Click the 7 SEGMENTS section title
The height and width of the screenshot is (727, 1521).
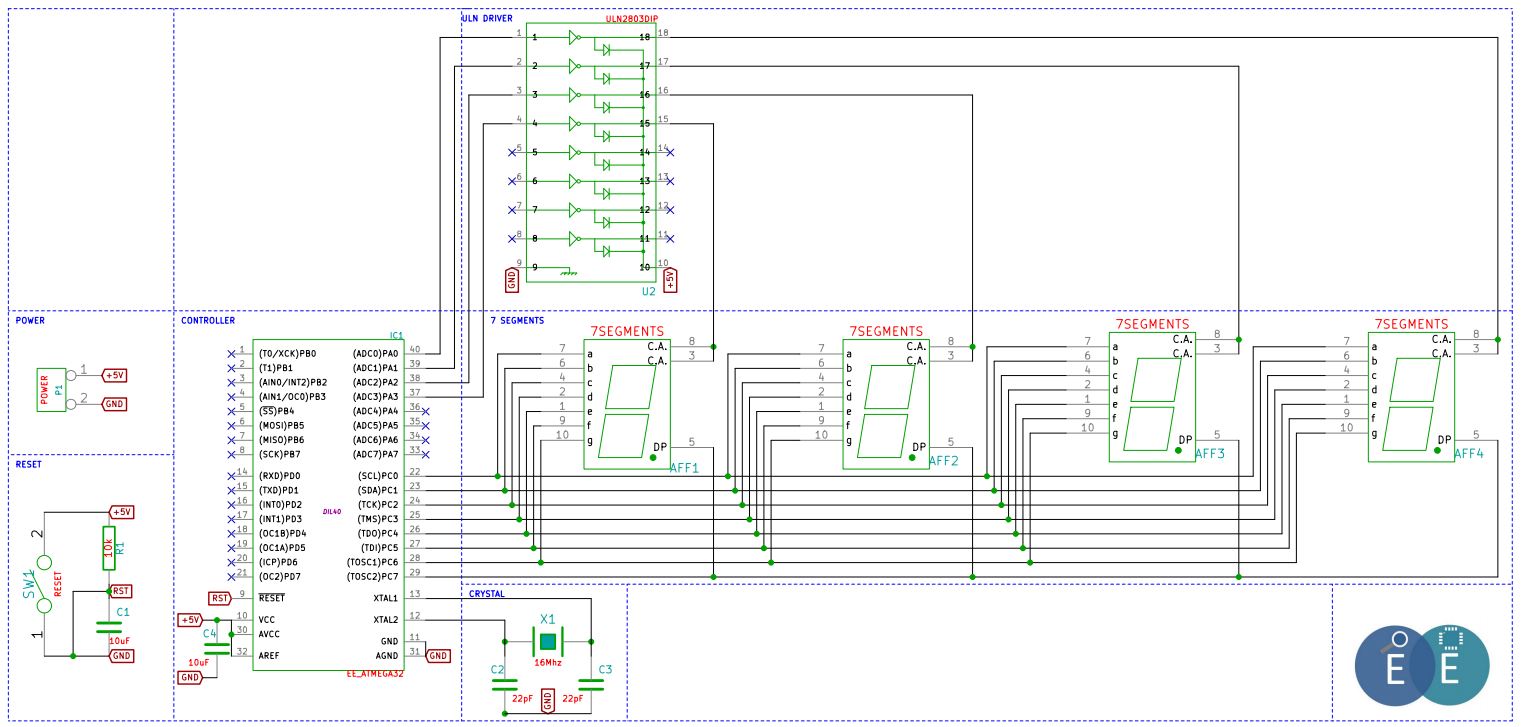tap(517, 321)
